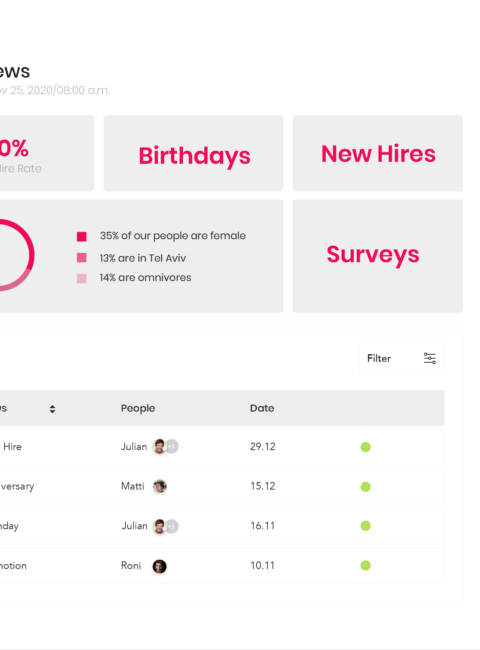The image size is (480, 650).
Task: Click Julian's avatar in the 16.11 row
Action: click(159, 526)
